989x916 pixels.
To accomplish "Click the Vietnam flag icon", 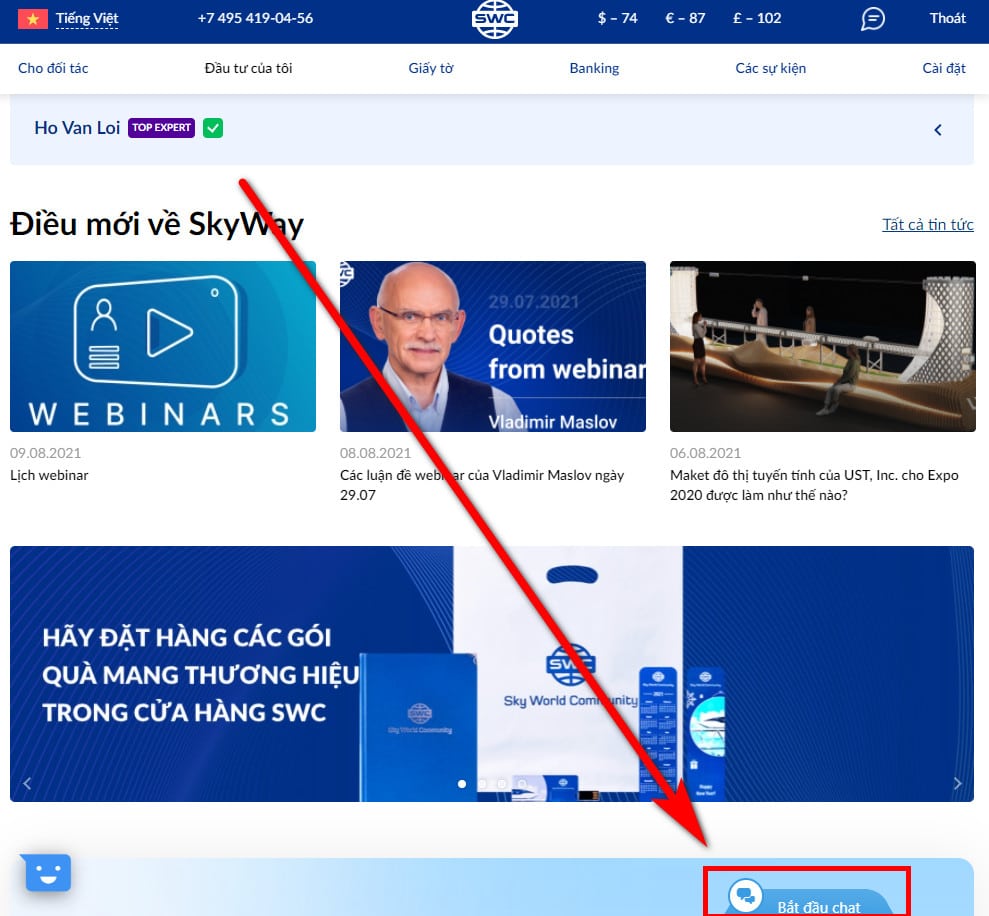I will (33, 19).
